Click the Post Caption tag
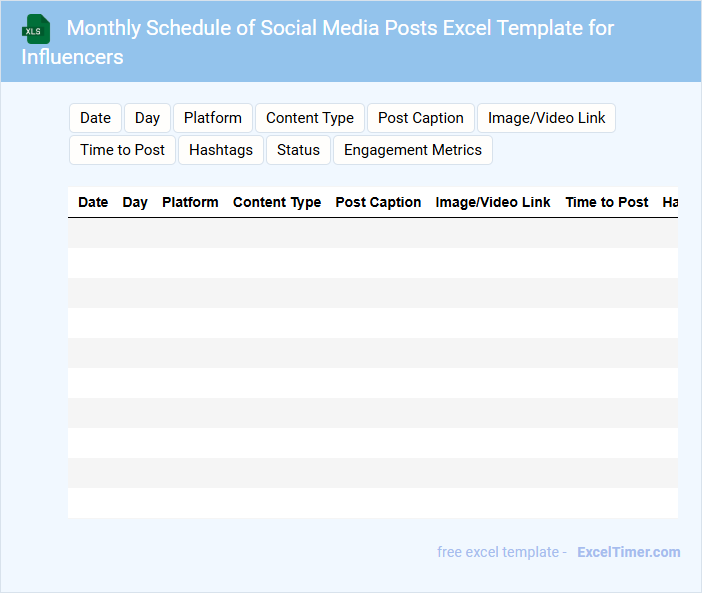702x593 pixels. (x=421, y=118)
